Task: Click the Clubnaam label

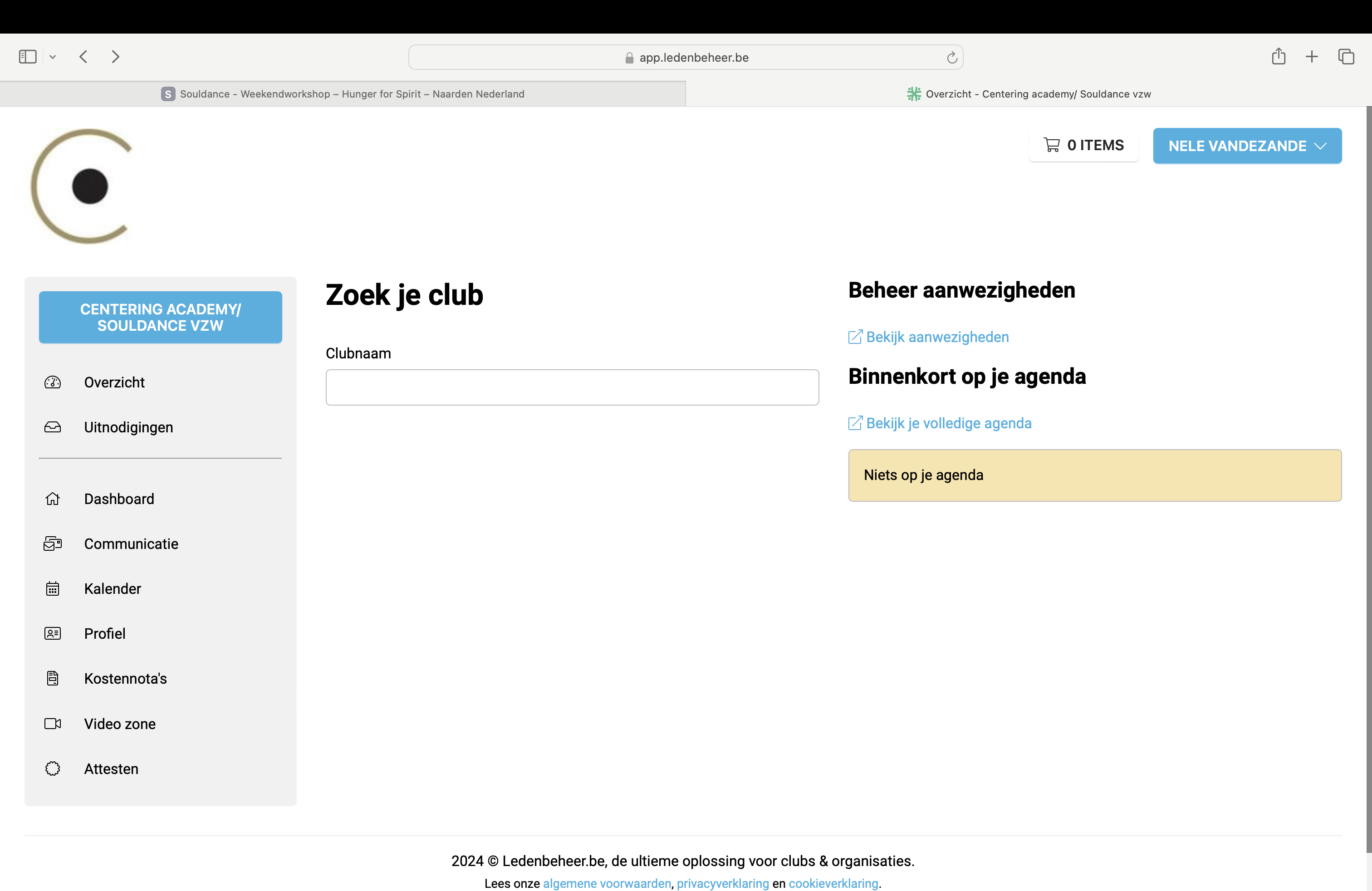Action: point(358,353)
